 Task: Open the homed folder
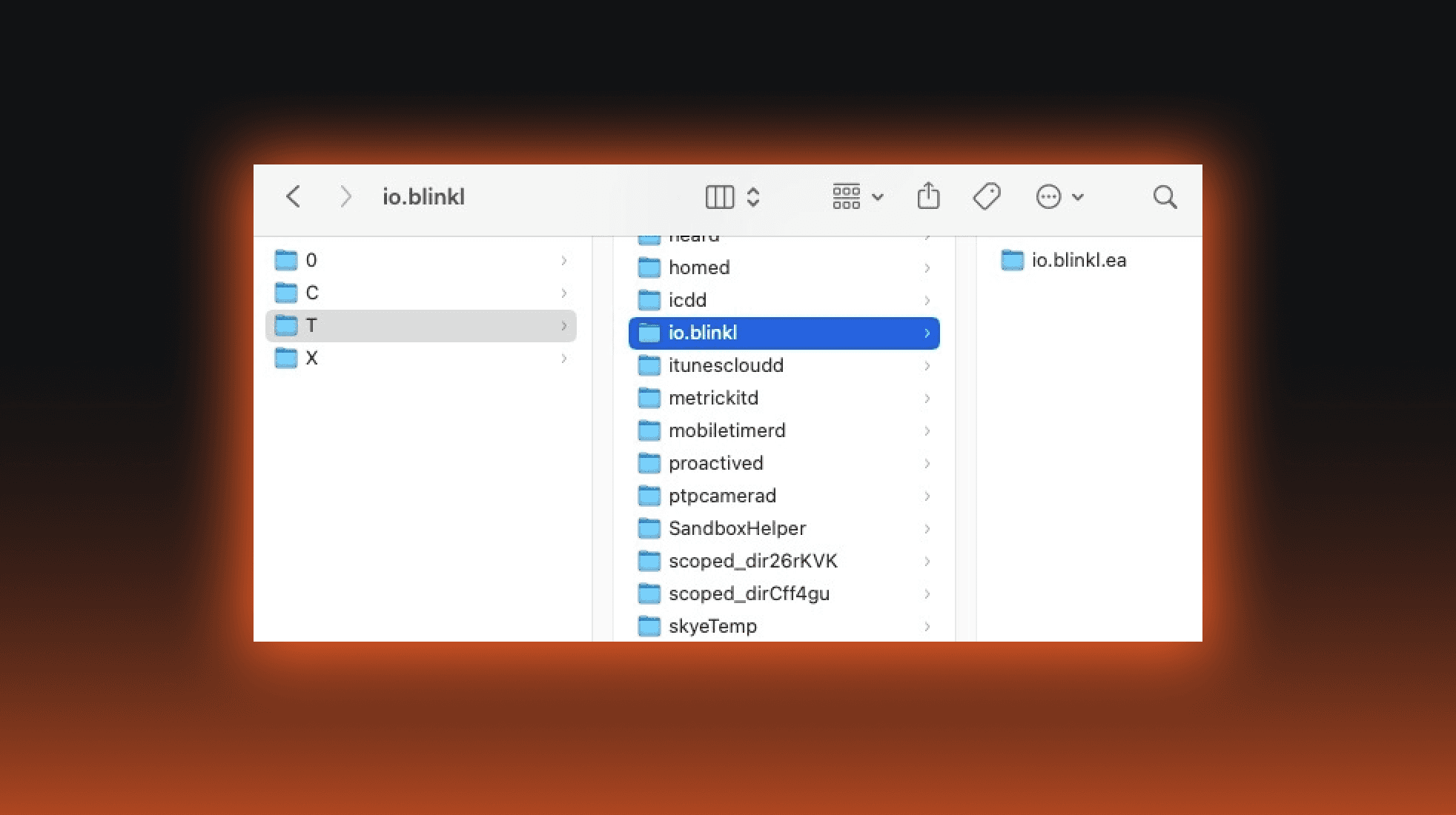(x=698, y=267)
